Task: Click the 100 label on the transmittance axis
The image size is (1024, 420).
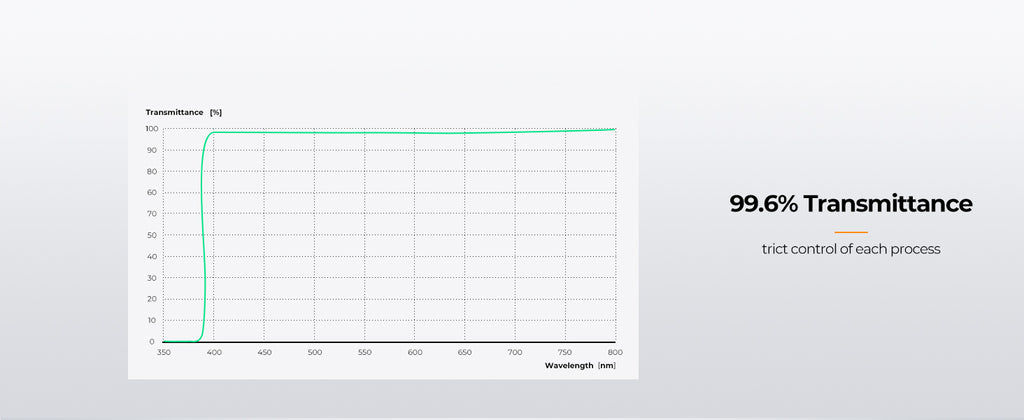Action: click(x=150, y=129)
